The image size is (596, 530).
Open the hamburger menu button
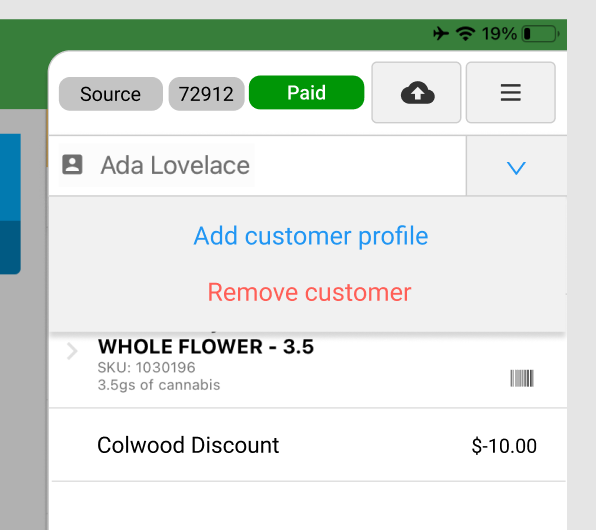[x=510, y=92]
